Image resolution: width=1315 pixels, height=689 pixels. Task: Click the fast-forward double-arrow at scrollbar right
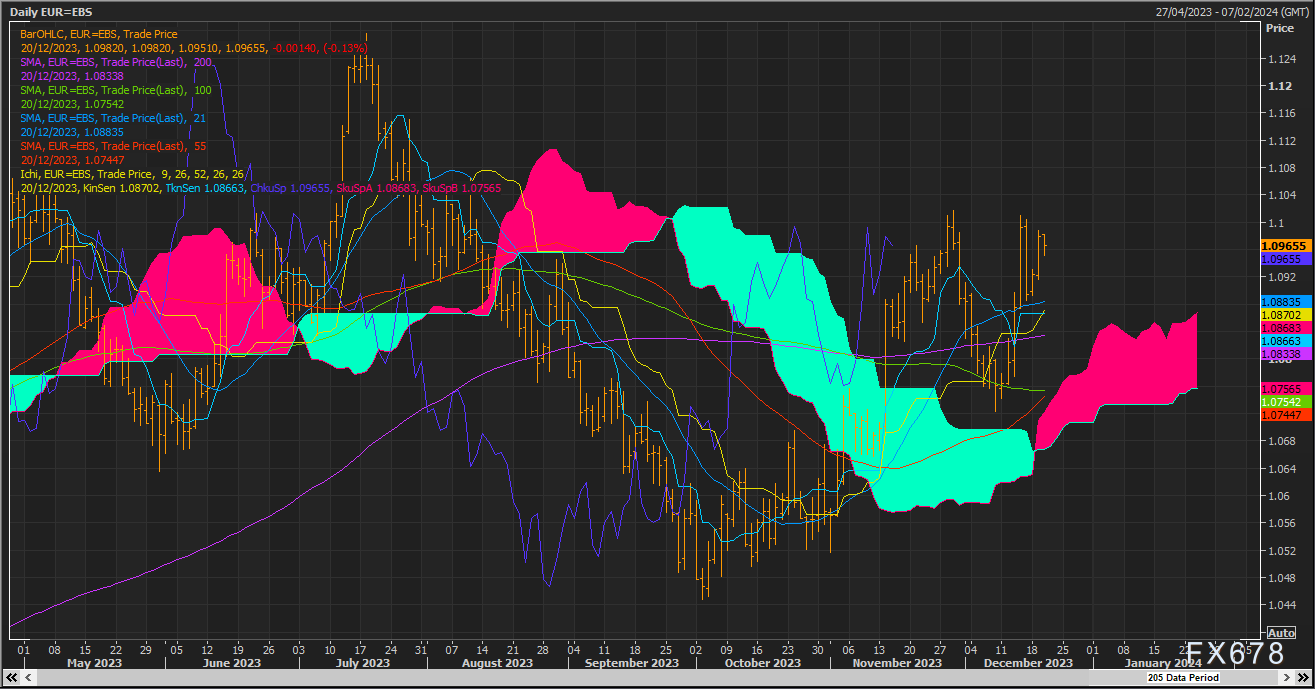tap(1303, 678)
